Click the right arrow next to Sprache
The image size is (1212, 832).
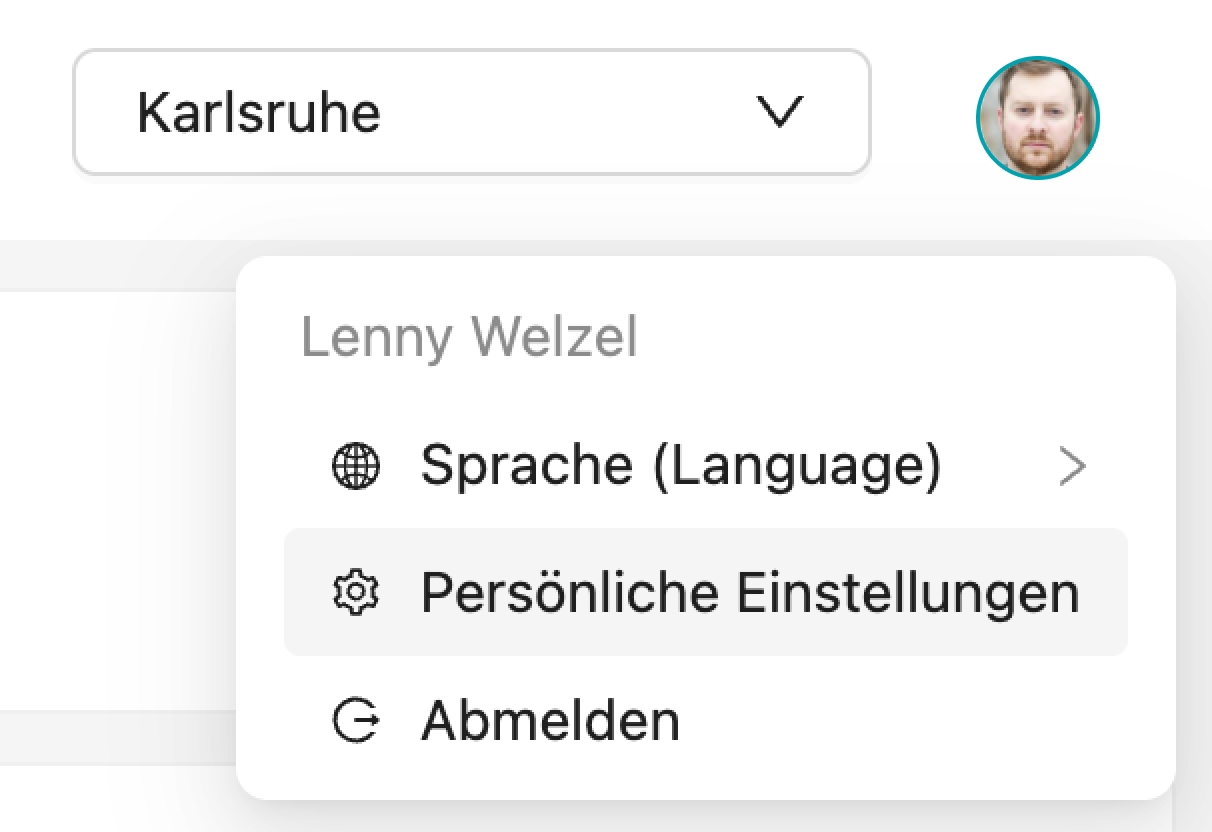point(1072,467)
